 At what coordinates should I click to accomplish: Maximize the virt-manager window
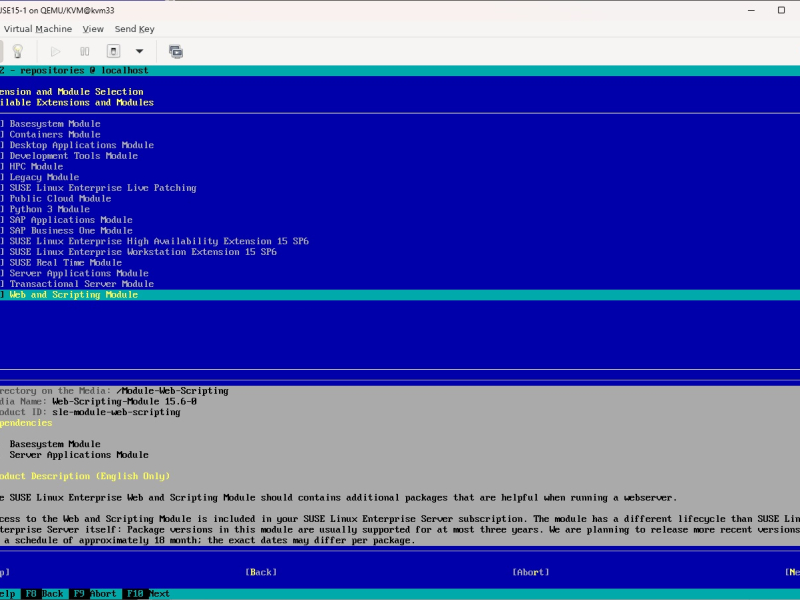coord(781,10)
